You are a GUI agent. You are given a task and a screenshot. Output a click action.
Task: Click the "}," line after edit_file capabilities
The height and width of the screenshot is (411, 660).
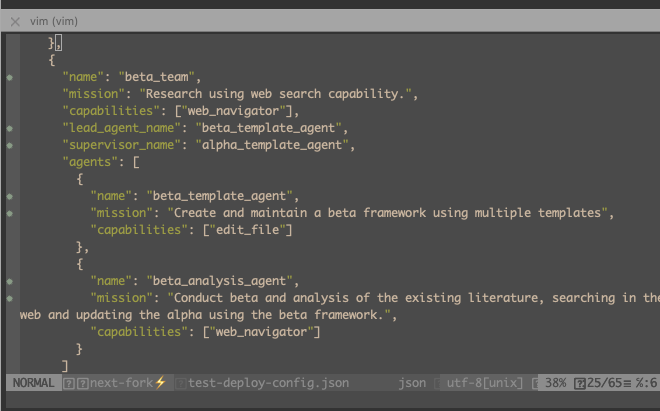pos(82,247)
